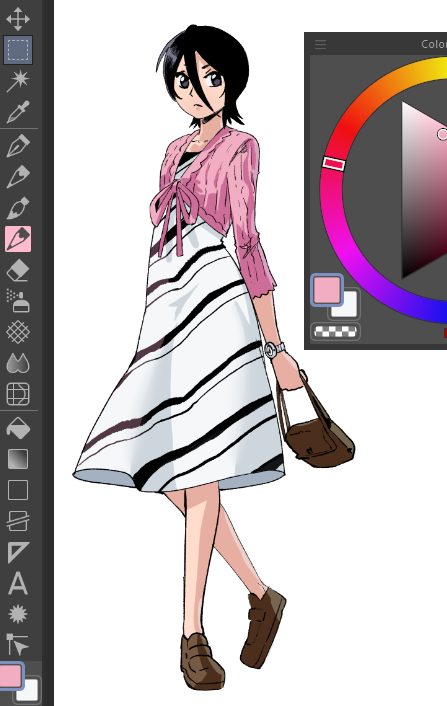The image size is (447, 706).
Task: Select the Airbrush spray tool
Action: click(x=18, y=301)
